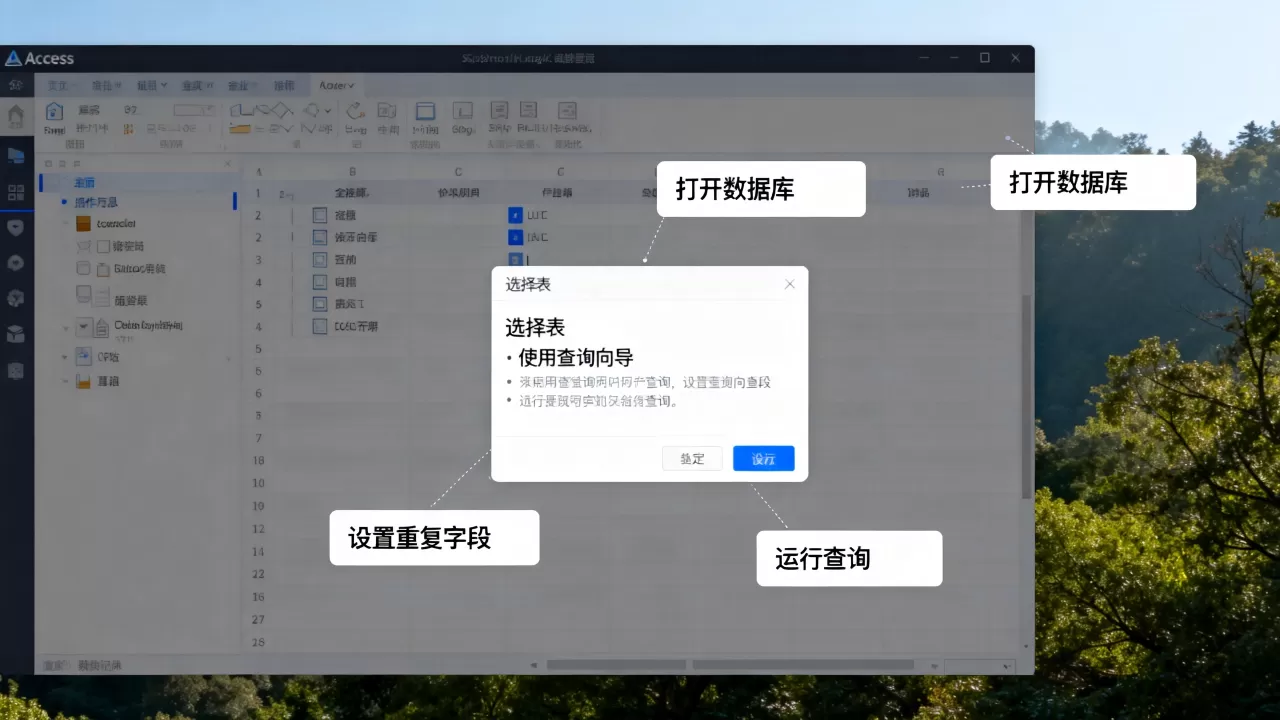1280x720 pixels.
Task: Select the shield icon in the dark sidebar
Action: pos(16,228)
